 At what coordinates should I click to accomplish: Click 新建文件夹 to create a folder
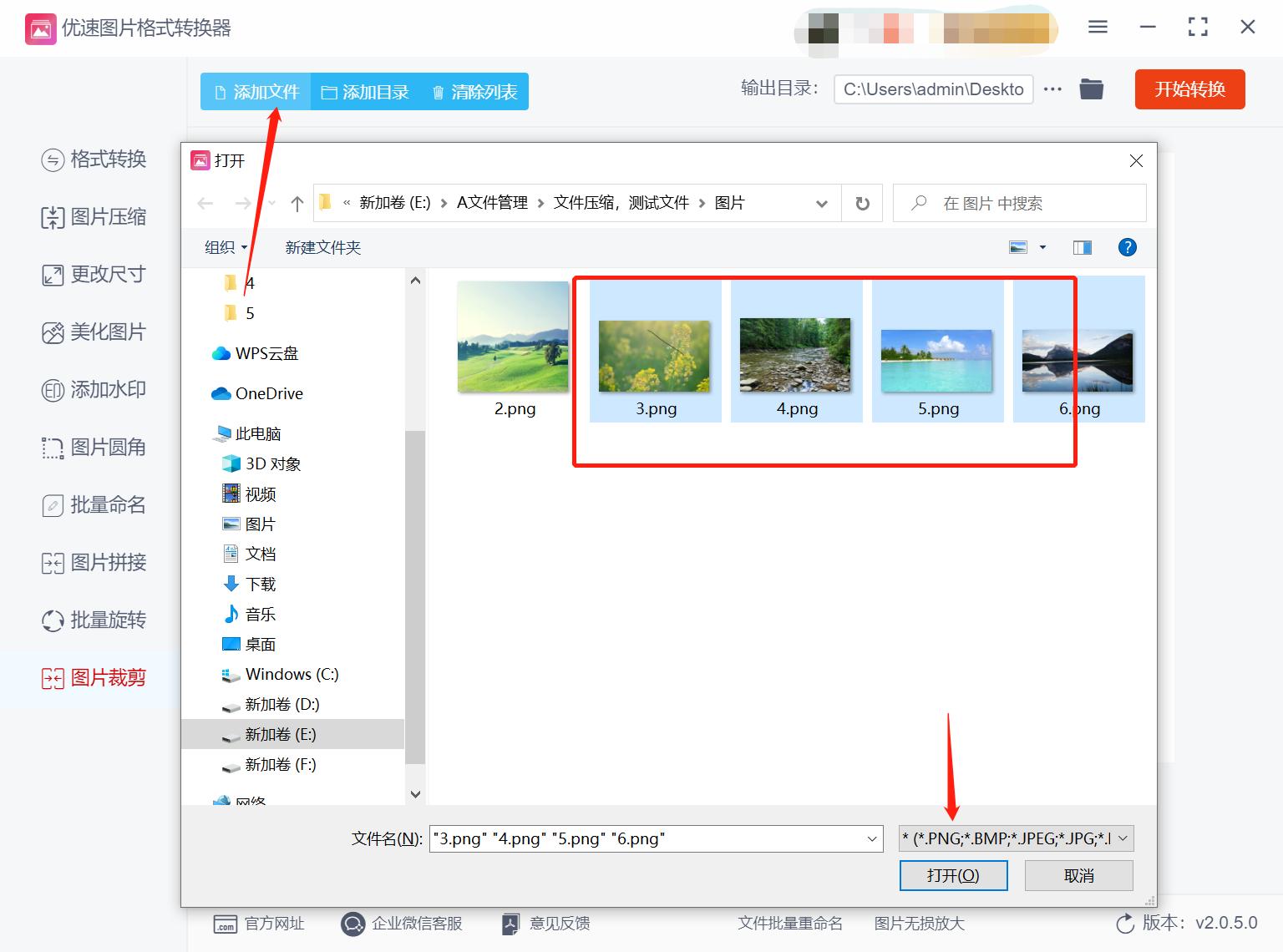click(x=322, y=247)
